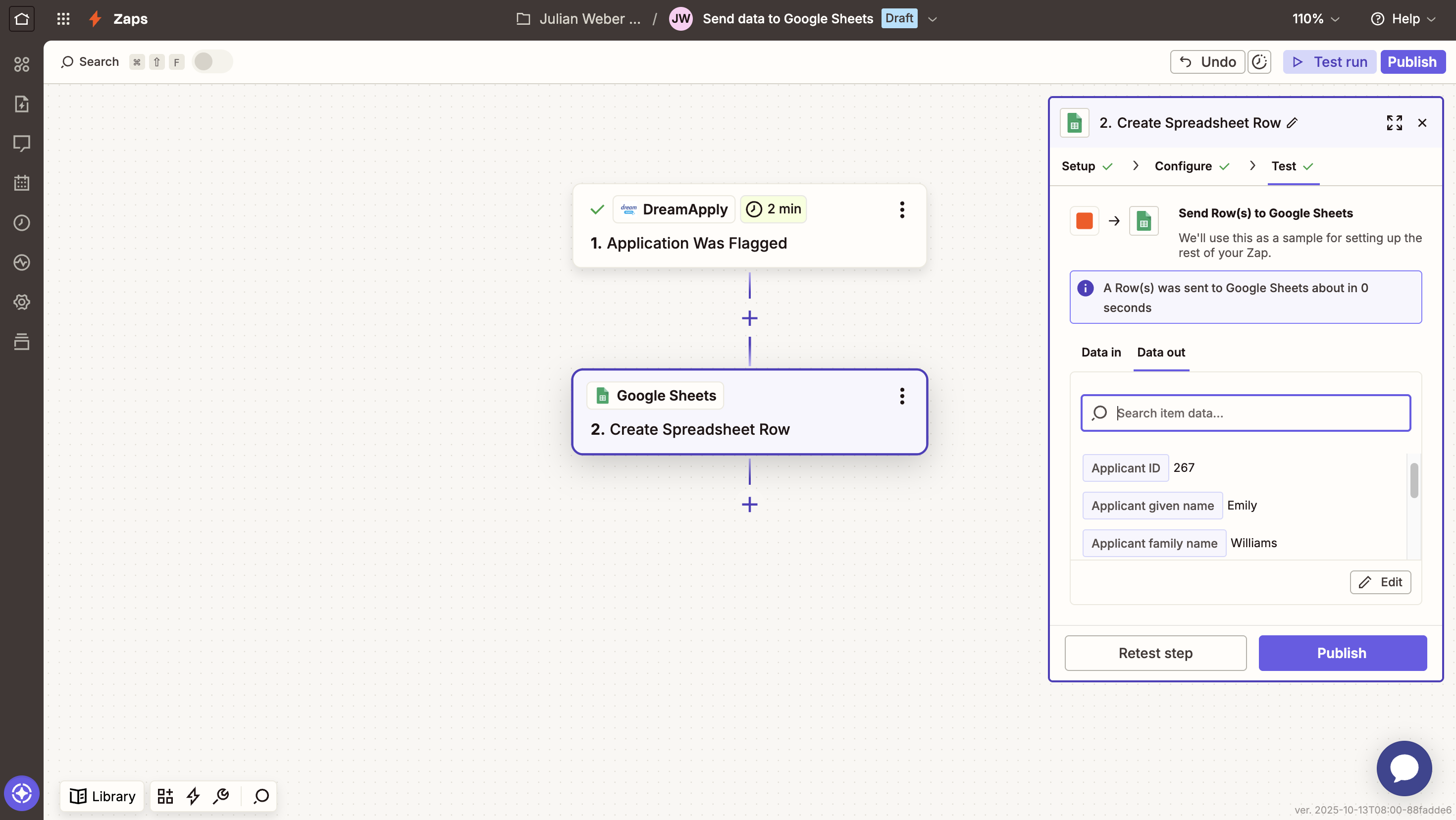The image size is (1456, 820).
Task: Open the Help dropdown menu
Action: (x=1403, y=19)
